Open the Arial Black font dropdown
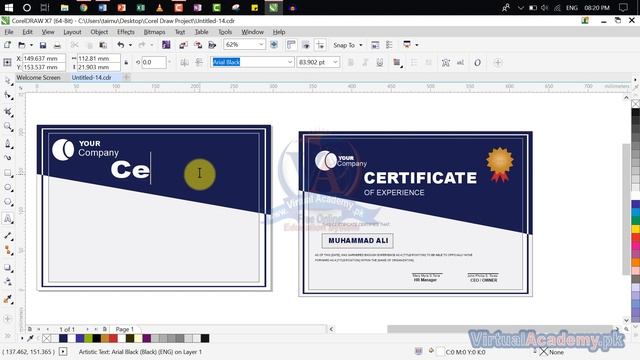Viewport: 640px width, 360px height. pos(290,62)
